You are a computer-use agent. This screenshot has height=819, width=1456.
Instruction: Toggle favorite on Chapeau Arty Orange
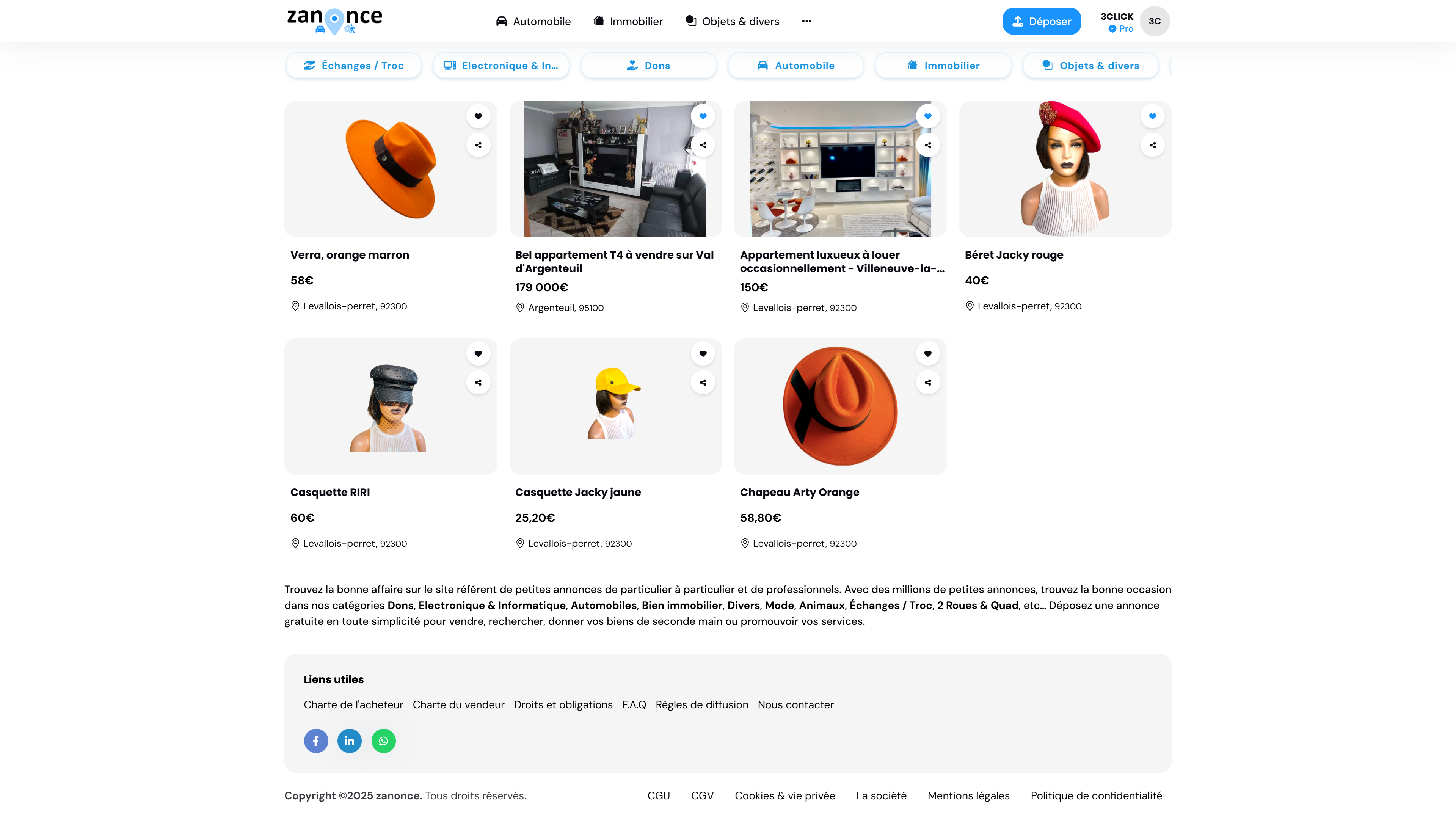pyautogui.click(x=927, y=354)
